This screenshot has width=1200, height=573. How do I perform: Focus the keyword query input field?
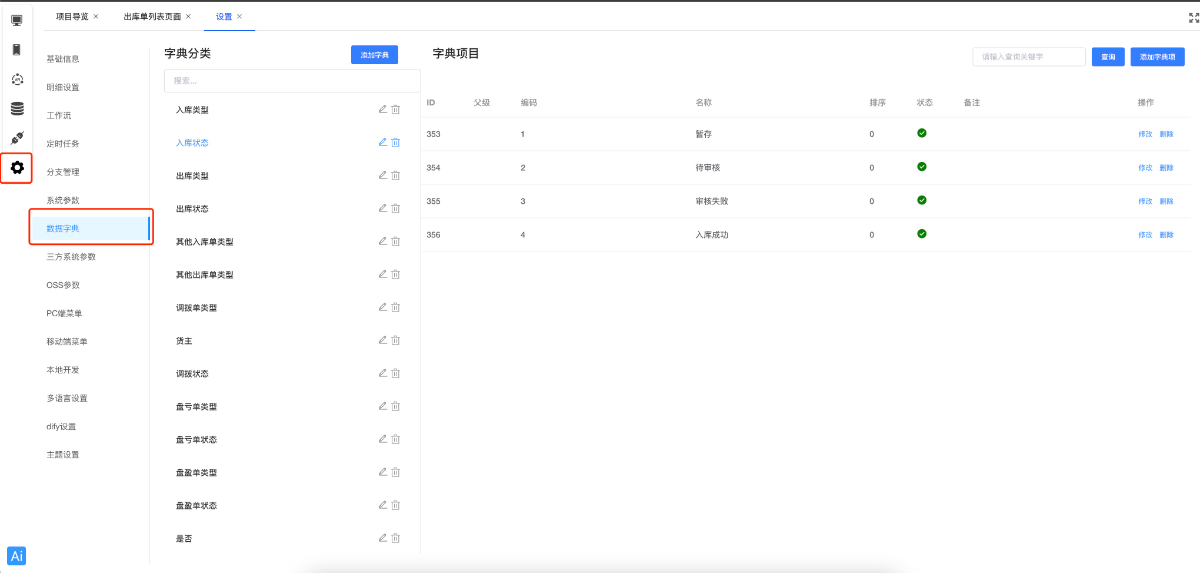click(x=1029, y=57)
